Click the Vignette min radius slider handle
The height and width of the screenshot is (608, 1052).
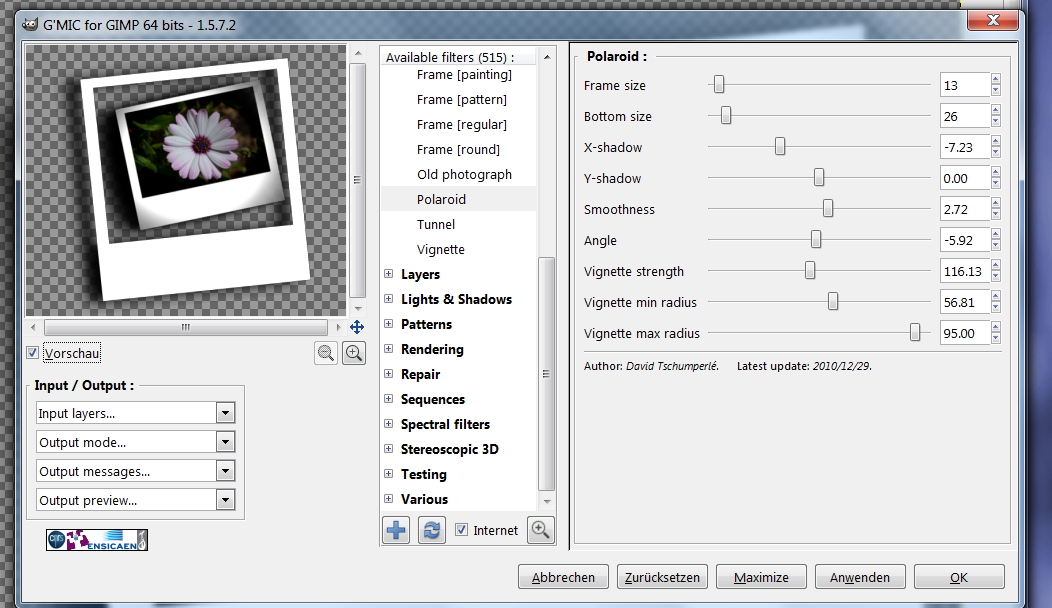click(833, 301)
